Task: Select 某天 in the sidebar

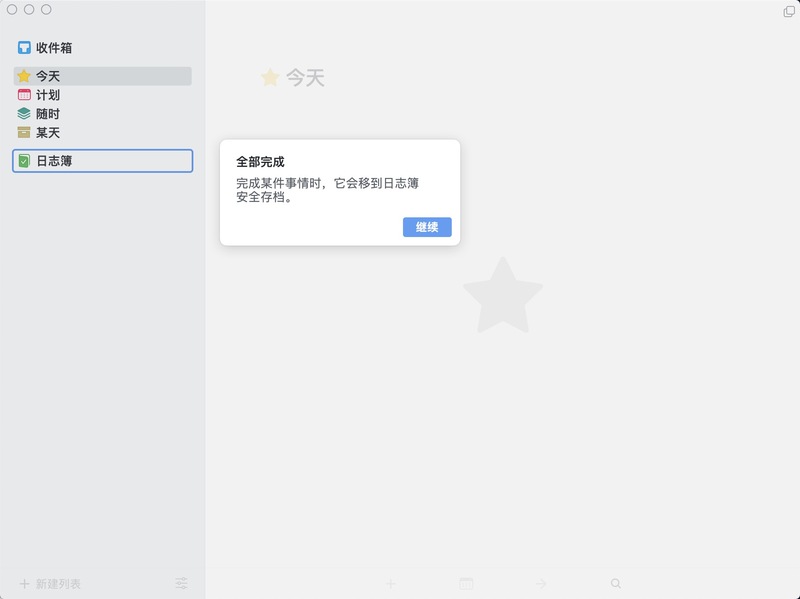Action: pos(50,133)
